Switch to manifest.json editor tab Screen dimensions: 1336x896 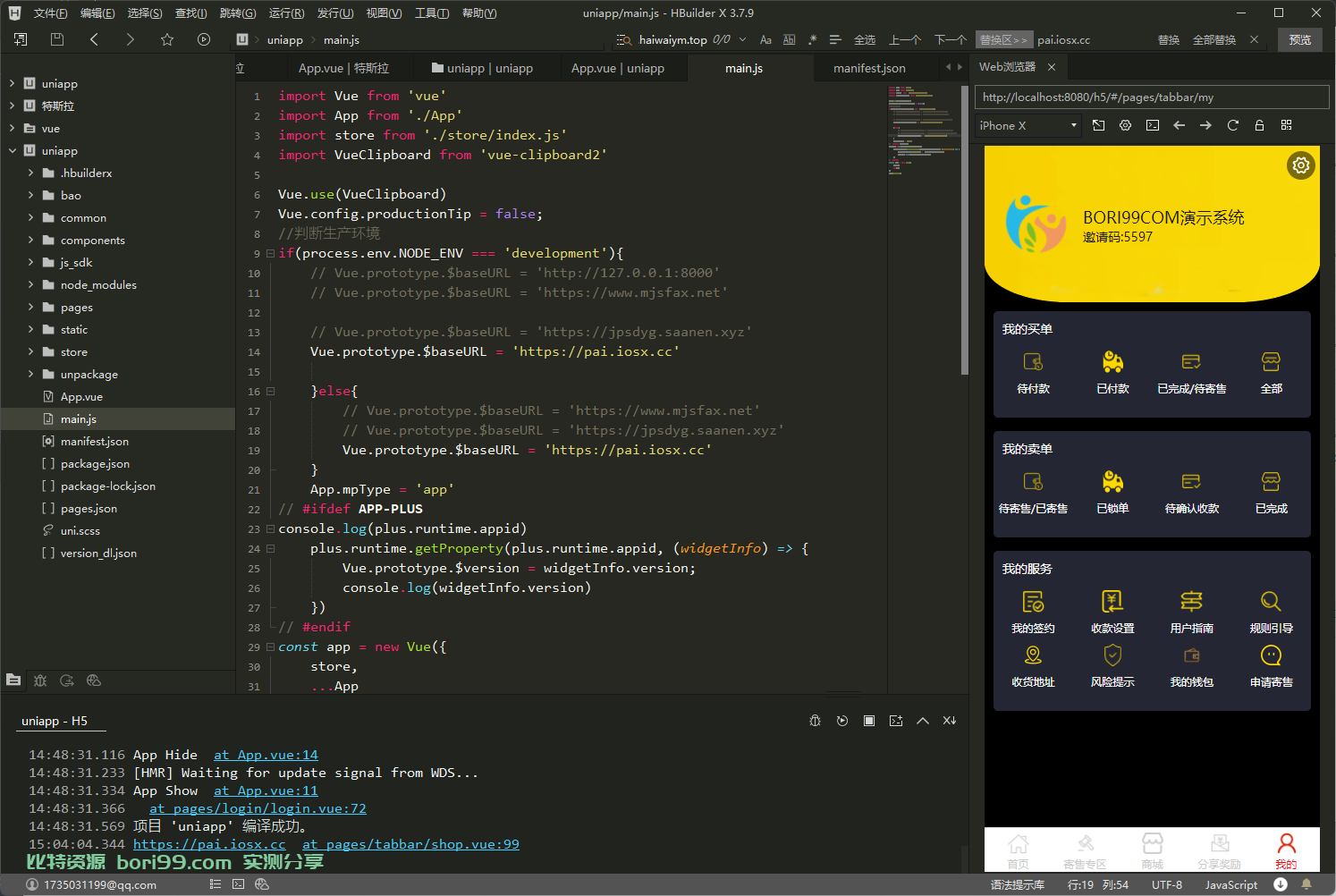coord(869,68)
